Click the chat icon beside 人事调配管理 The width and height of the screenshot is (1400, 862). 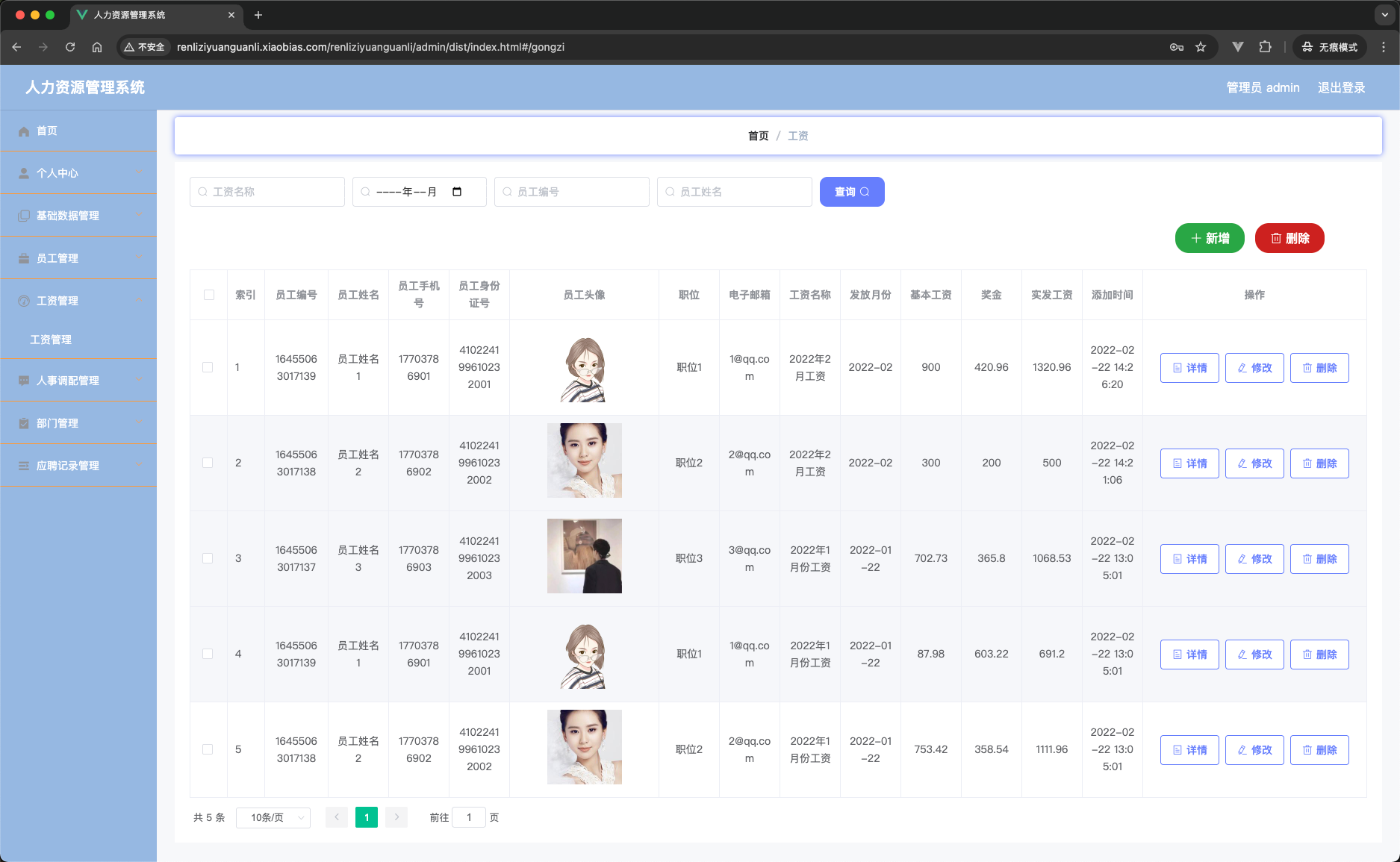[24, 381]
